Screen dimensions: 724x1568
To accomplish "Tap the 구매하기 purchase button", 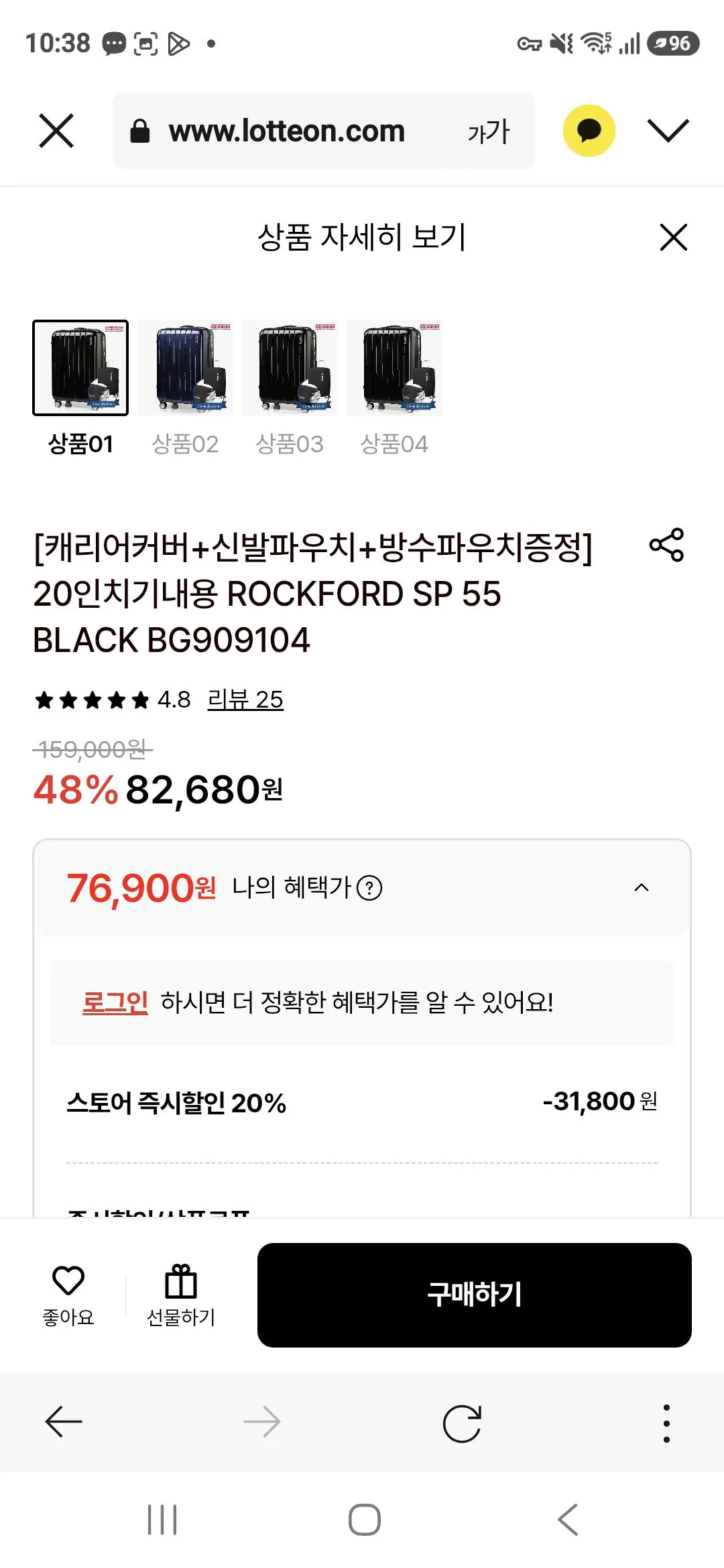I will pos(475,1294).
